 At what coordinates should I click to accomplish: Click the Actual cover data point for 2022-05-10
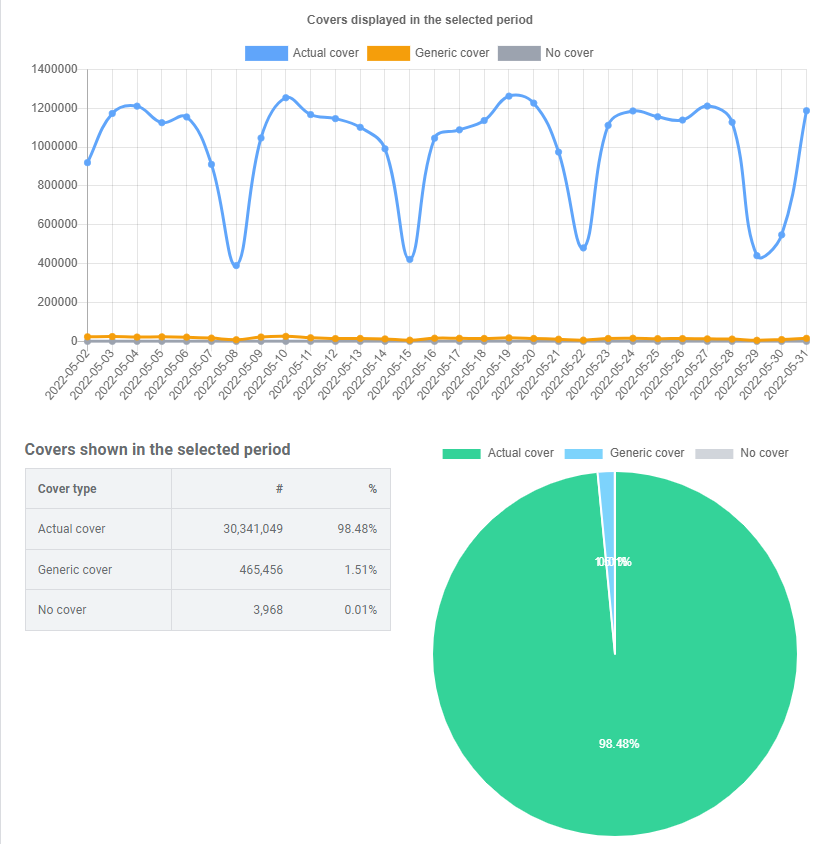286,98
